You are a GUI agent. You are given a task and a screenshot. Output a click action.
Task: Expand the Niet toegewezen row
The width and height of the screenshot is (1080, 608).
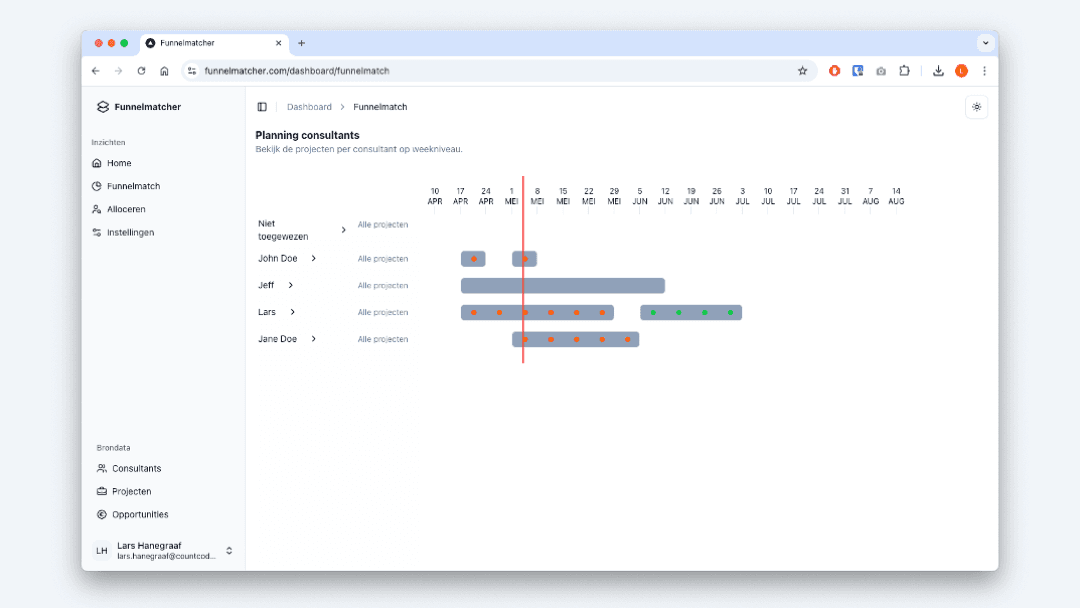(343, 230)
